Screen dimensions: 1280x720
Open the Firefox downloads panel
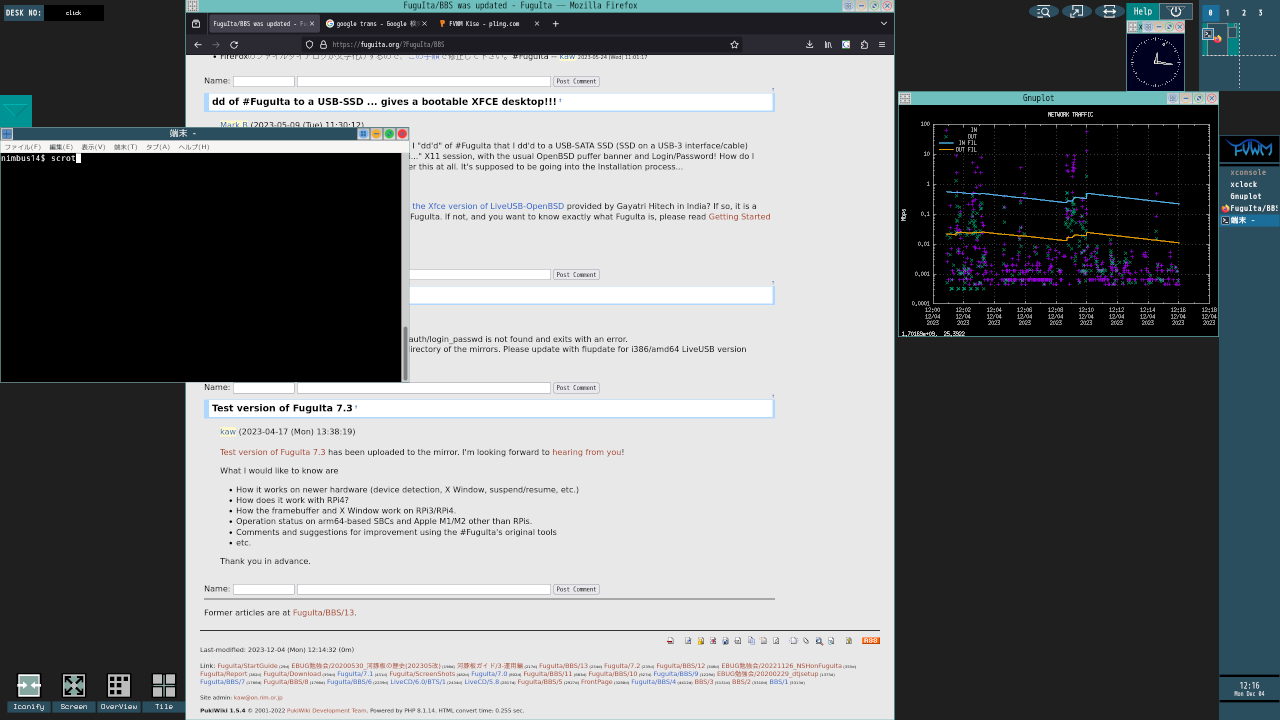(809, 45)
